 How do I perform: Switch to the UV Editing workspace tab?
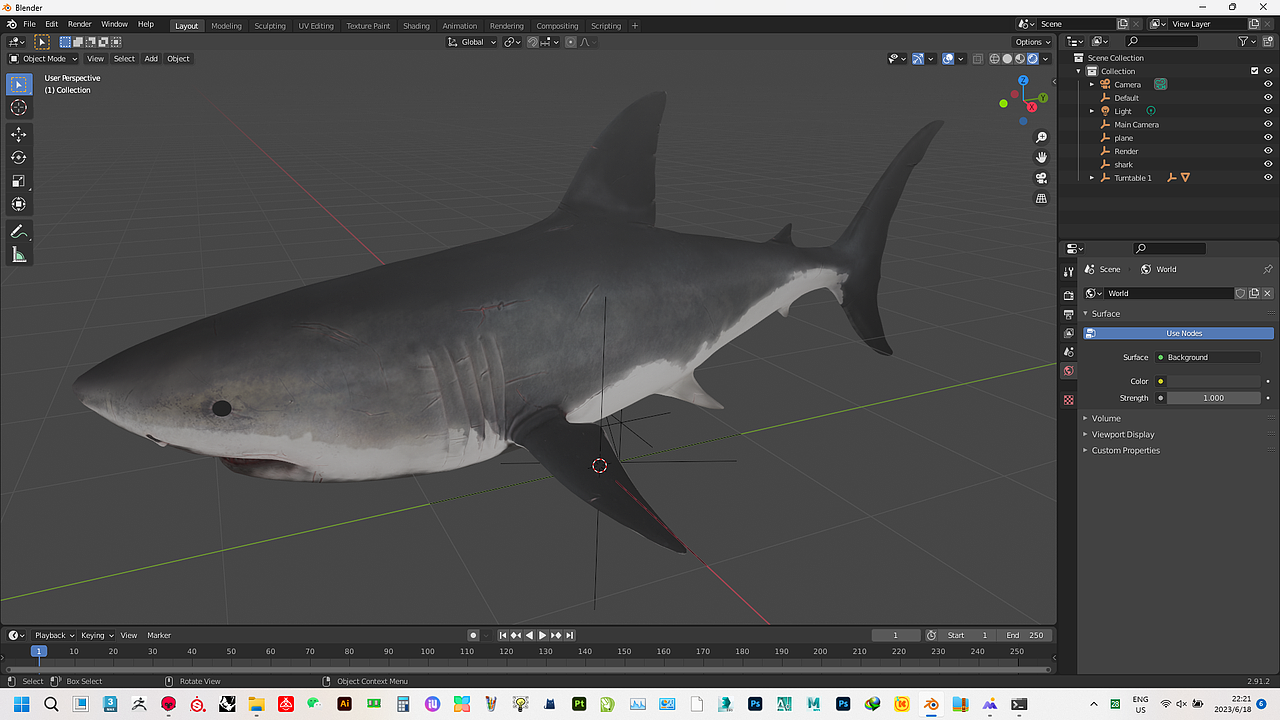(316, 26)
